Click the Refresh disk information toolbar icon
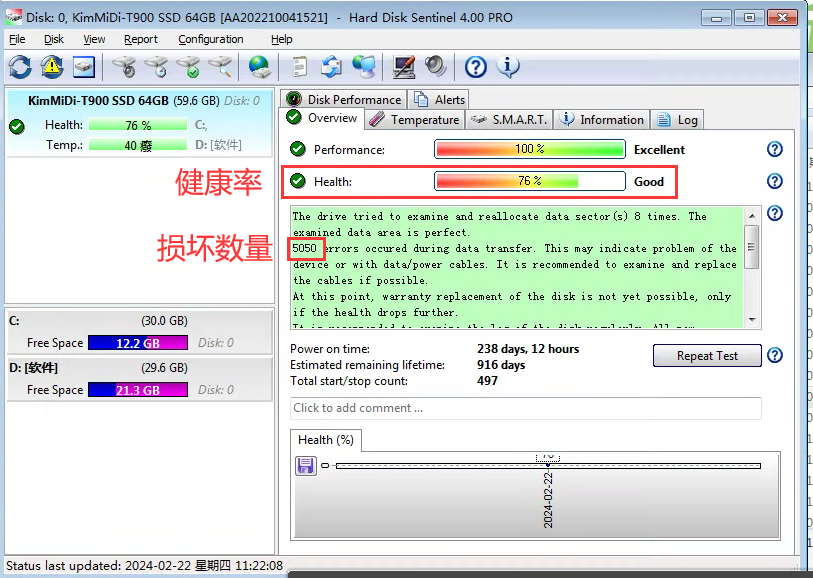 coord(20,67)
